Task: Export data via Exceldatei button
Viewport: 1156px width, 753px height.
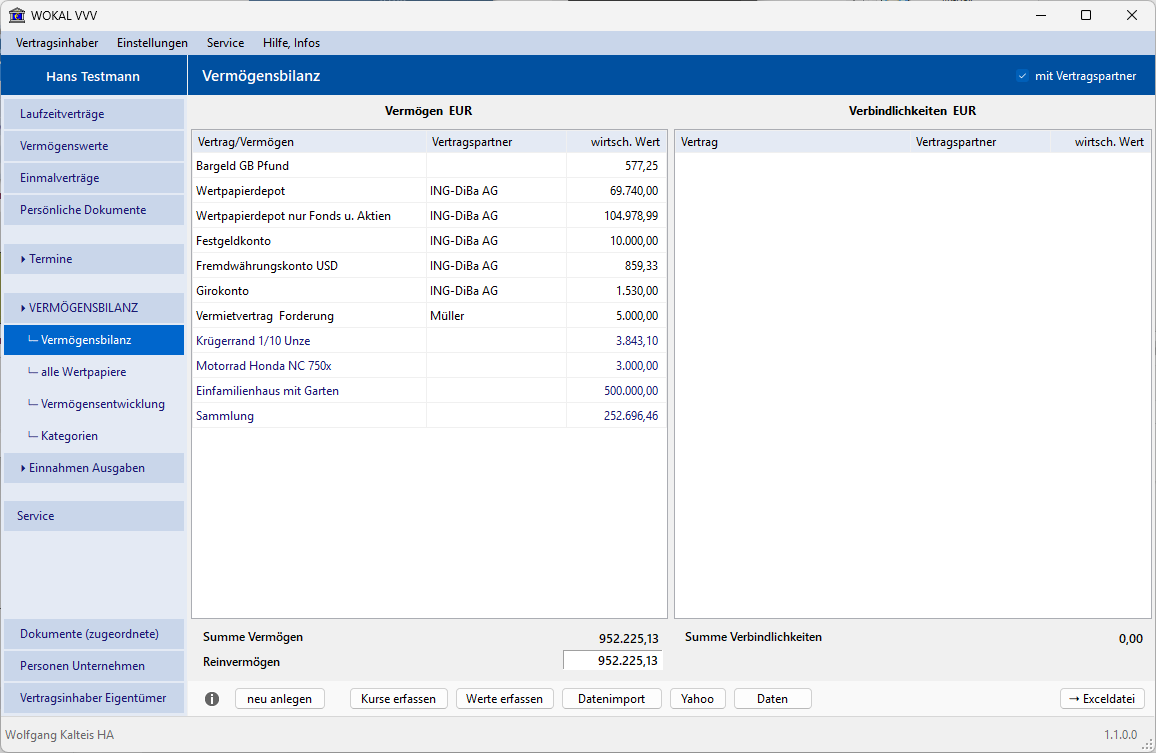Action: 1102,698
